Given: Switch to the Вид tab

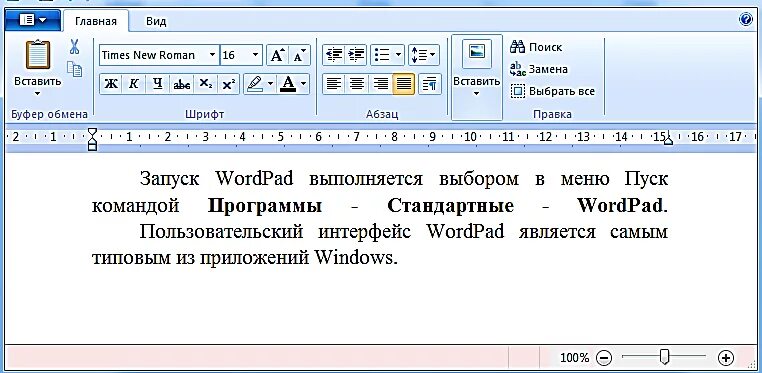Looking at the screenshot, I should click(x=156, y=21).
